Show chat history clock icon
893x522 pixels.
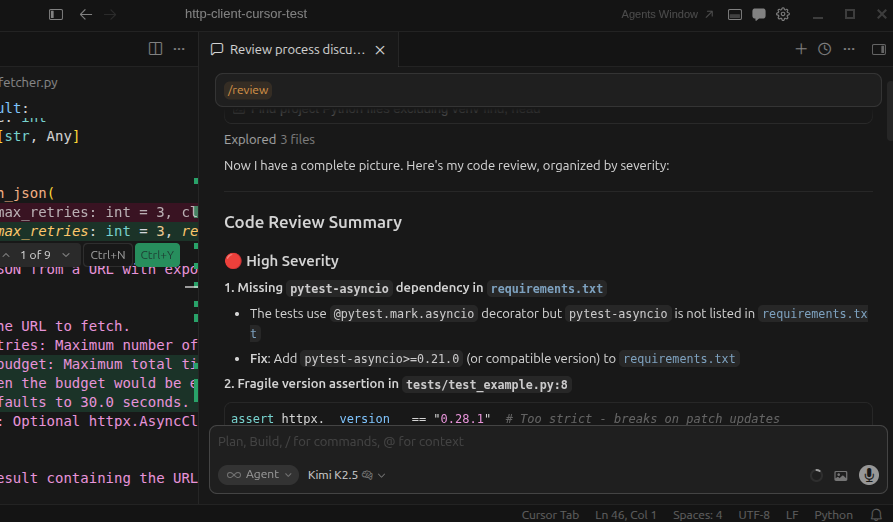tap(825, 49)
